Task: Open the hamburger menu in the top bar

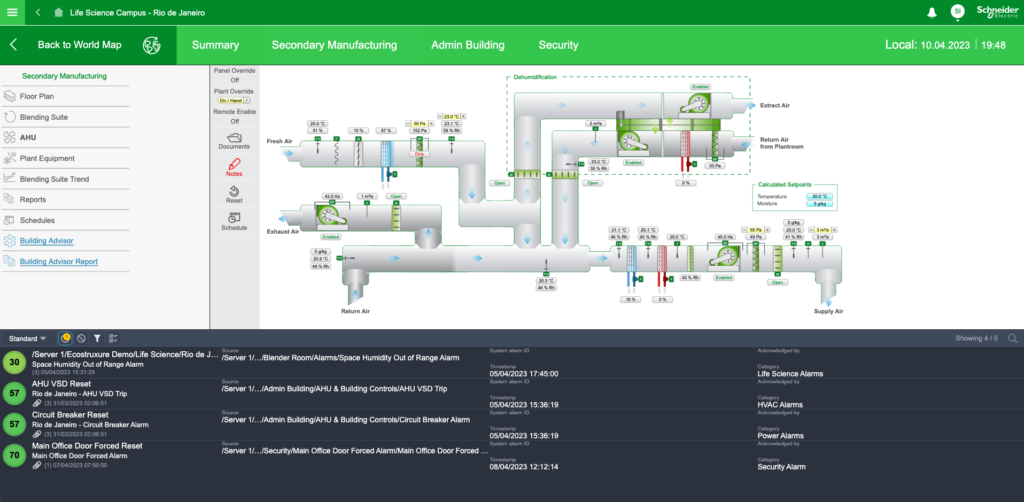Action: point(12,12)
